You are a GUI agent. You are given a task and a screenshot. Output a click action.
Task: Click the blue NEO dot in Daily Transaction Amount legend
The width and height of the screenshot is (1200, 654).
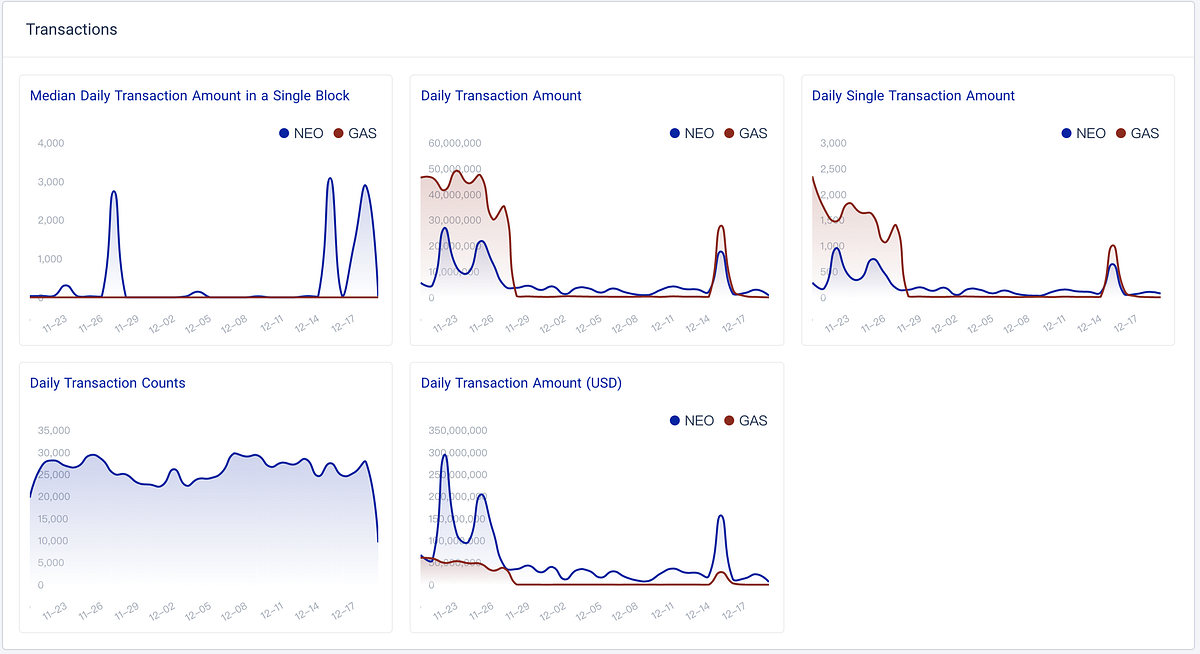coord(675,132)
